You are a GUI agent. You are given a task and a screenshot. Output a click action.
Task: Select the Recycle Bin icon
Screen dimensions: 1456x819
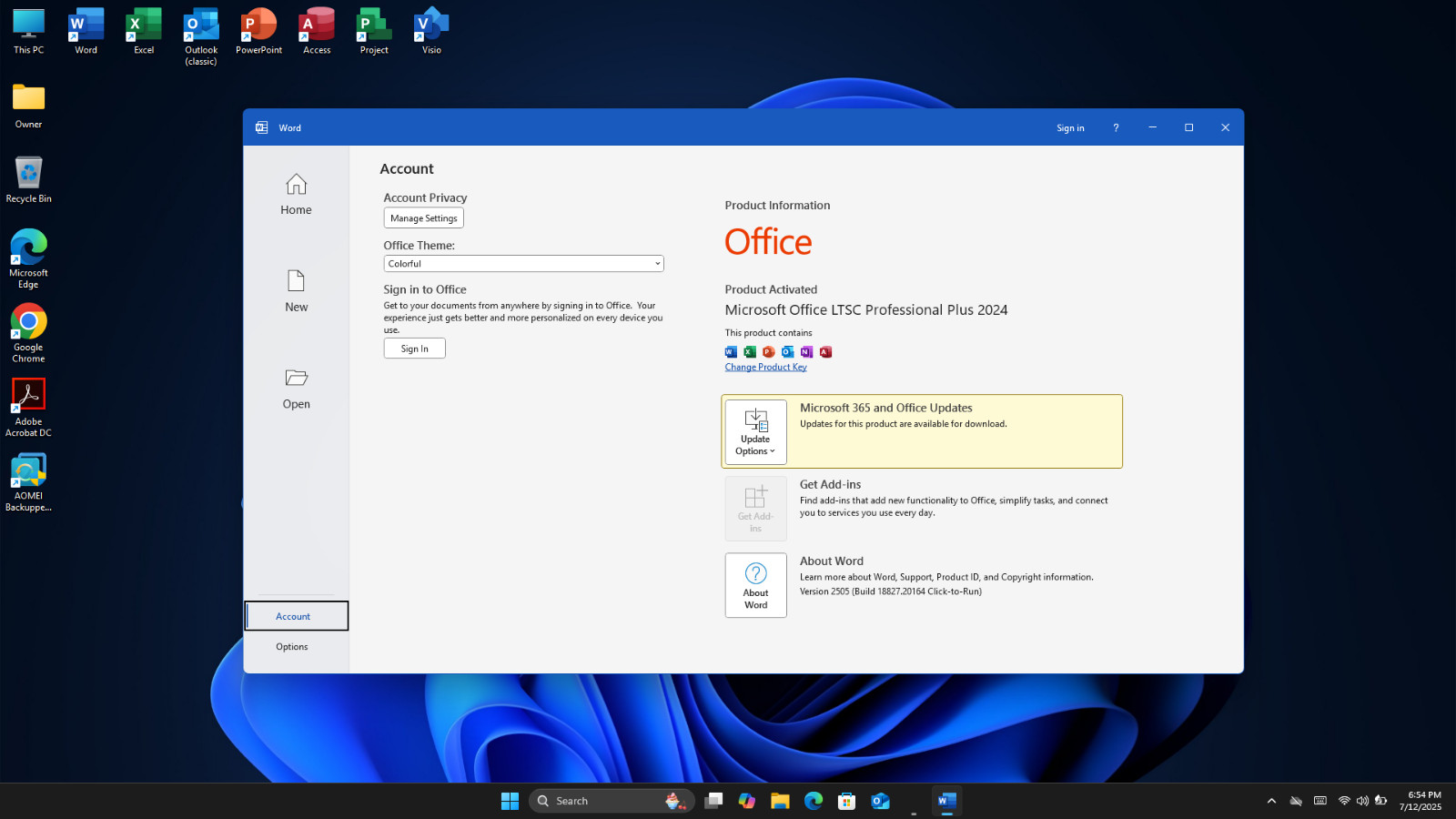(29, 179)
